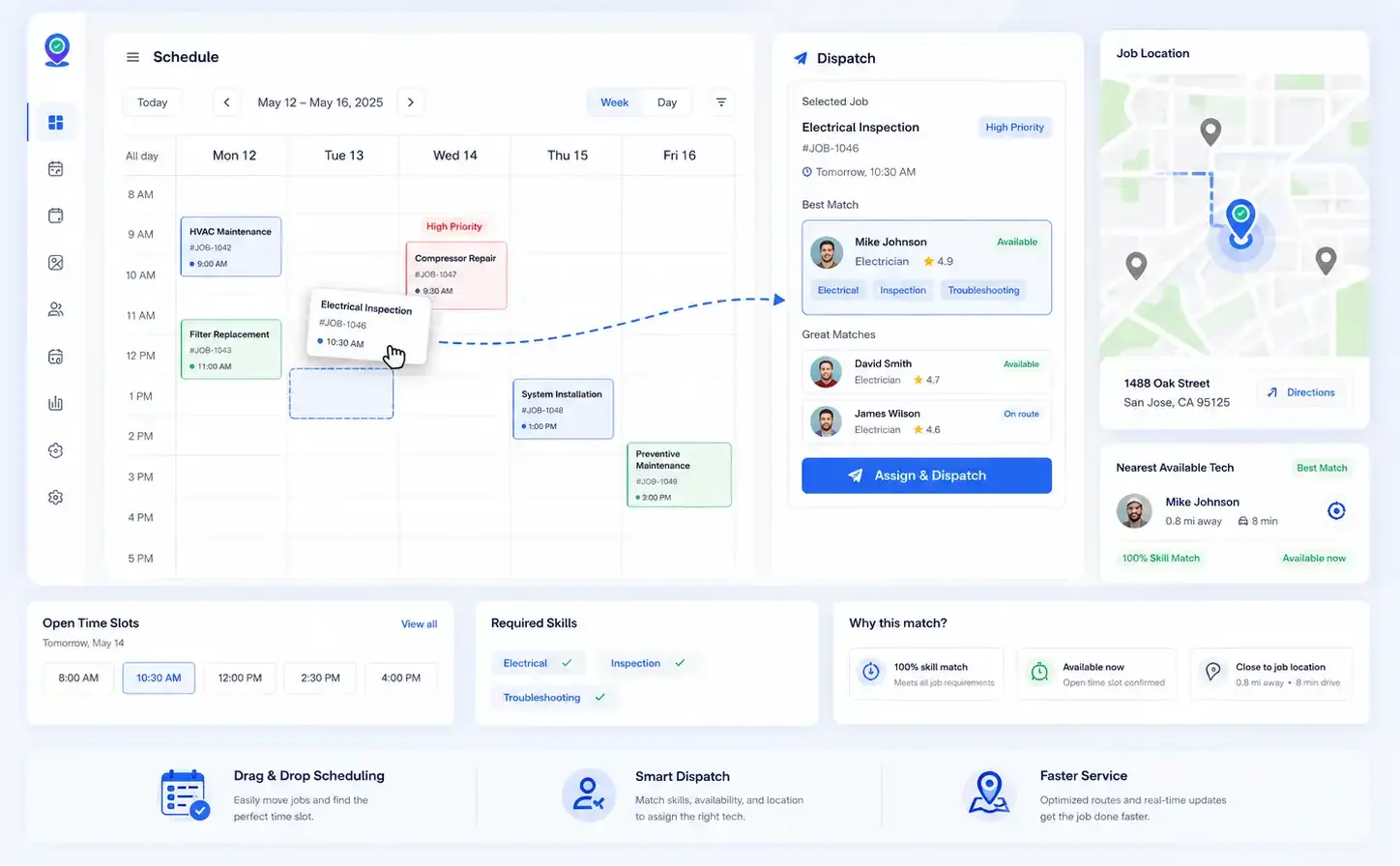Click the Wed 14 column header
1400x866 pixels.
455,156
